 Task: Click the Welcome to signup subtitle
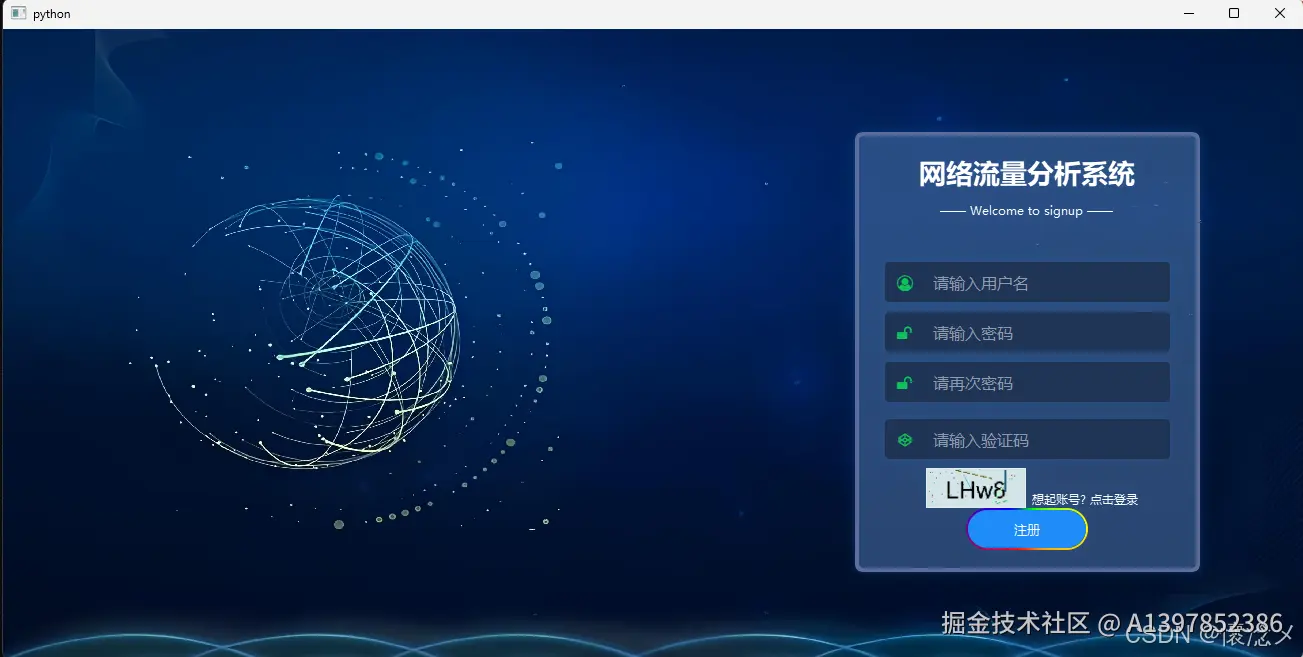(1026, 210)
